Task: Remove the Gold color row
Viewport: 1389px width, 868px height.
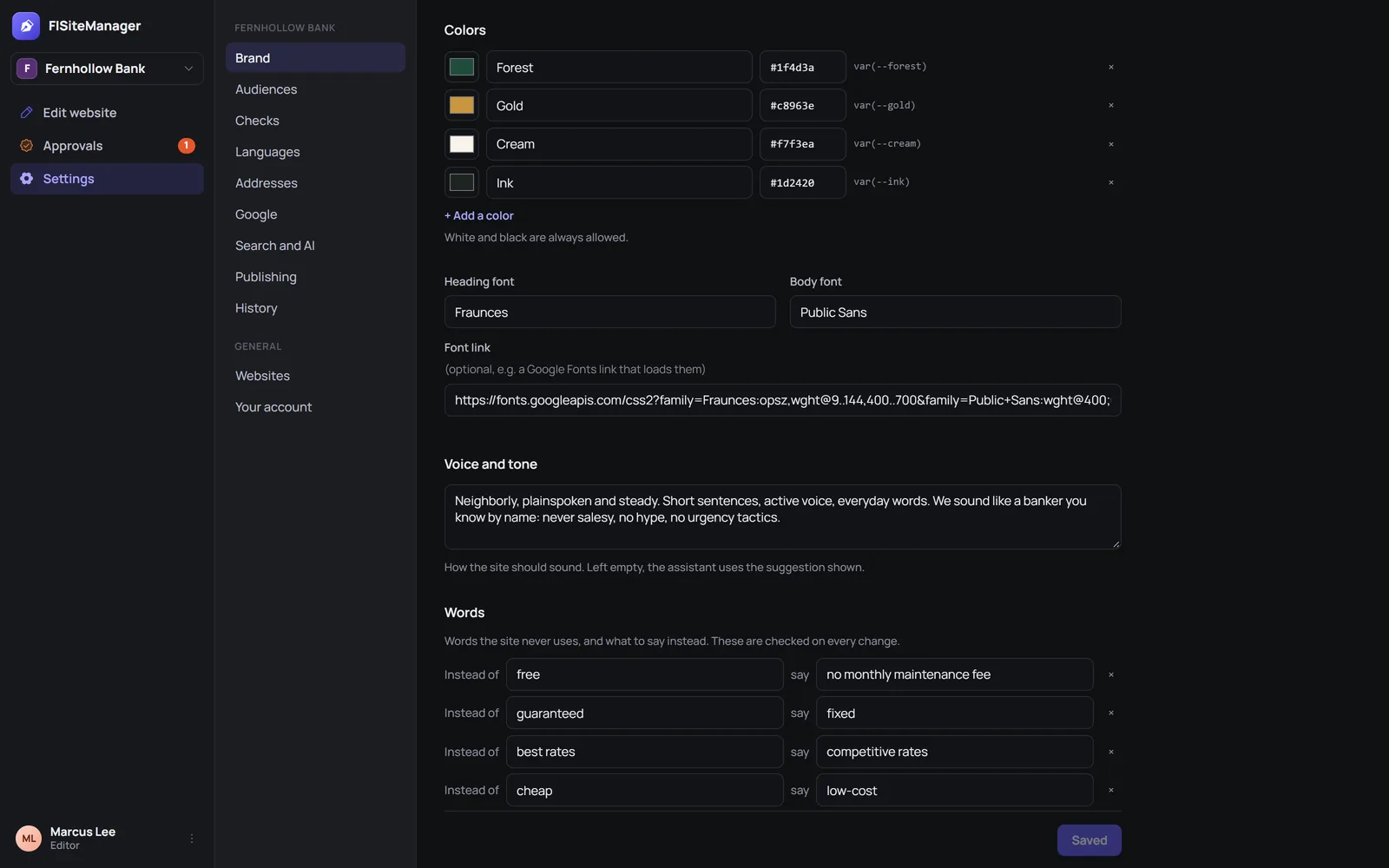Action: tap(1111, 105)
